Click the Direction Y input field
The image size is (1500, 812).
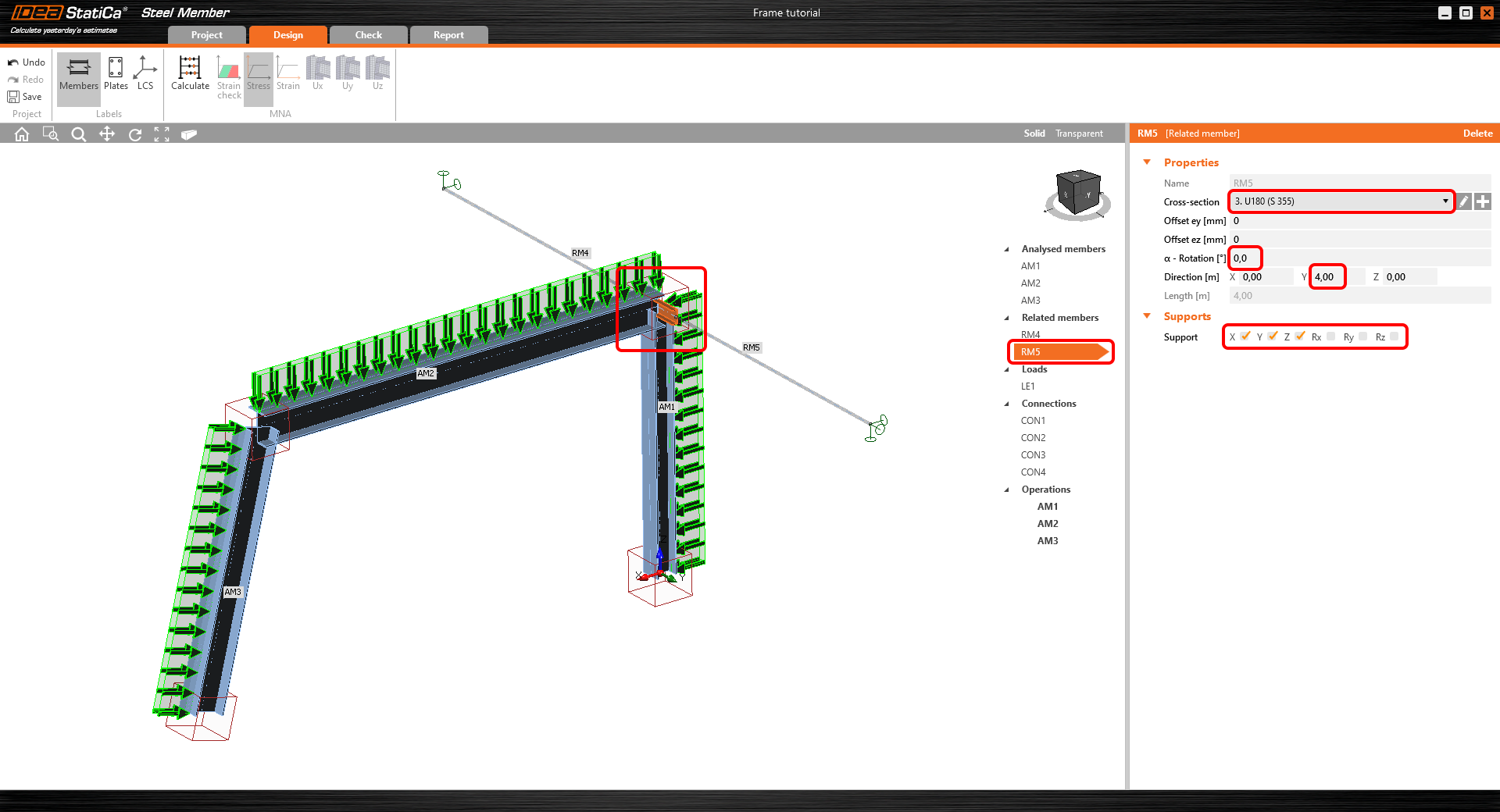[1336, 277]
